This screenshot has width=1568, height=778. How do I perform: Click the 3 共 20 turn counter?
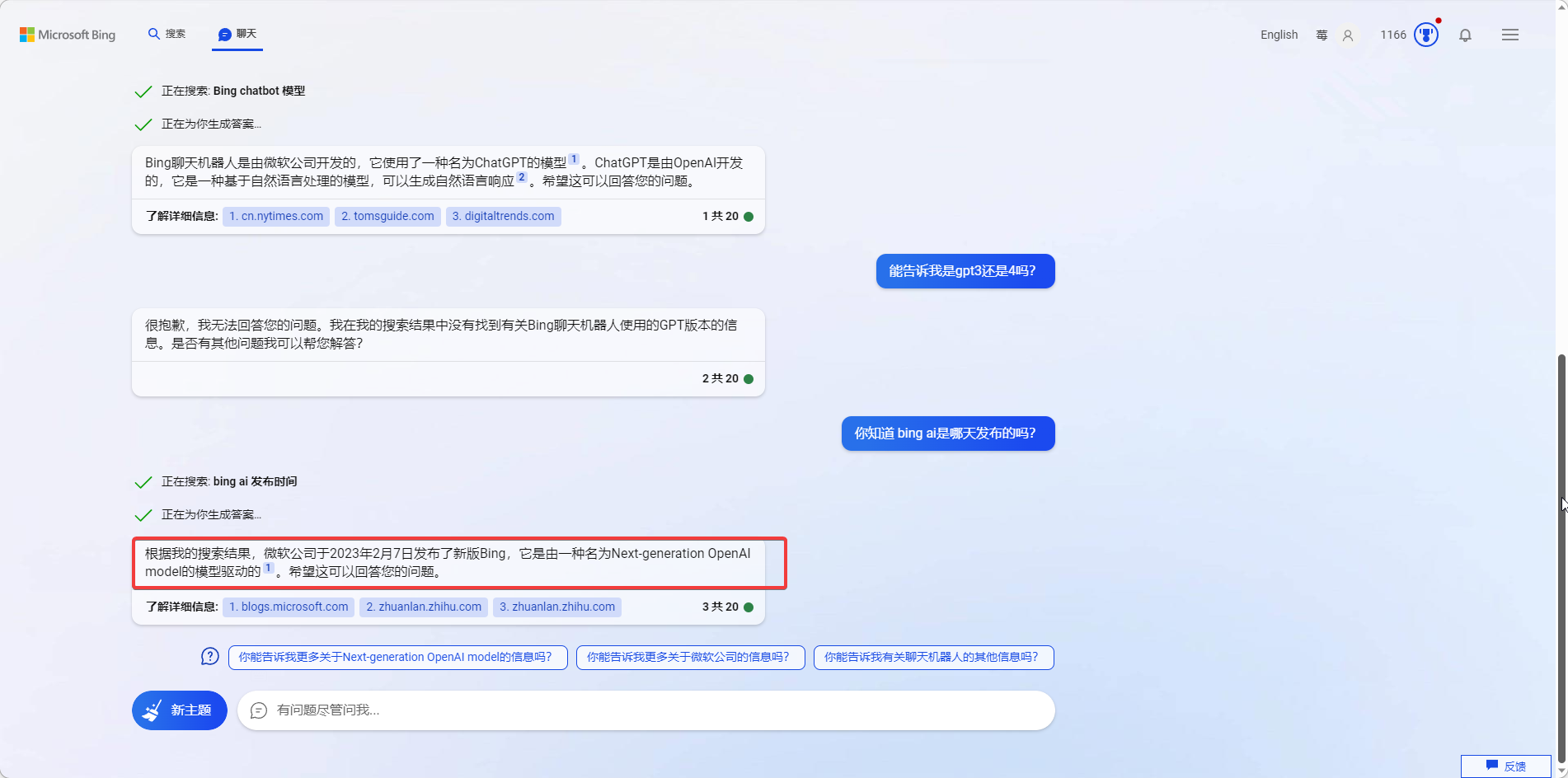(x=720, y=607)
